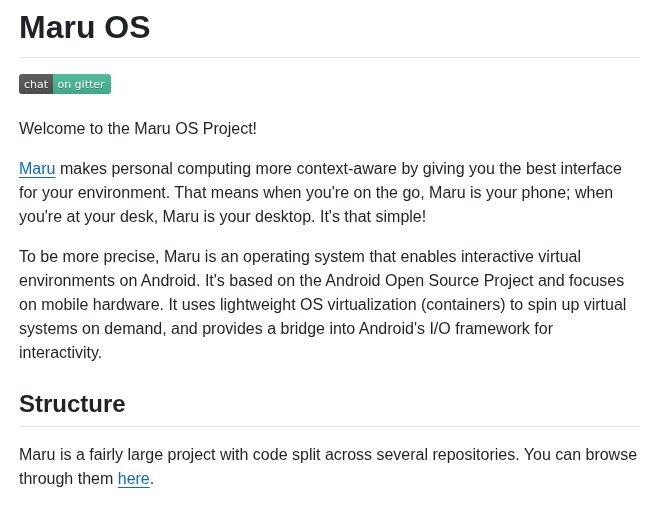Click the phrase "Maru is your desktop"
657x506 pixels.
coord(238,216)
